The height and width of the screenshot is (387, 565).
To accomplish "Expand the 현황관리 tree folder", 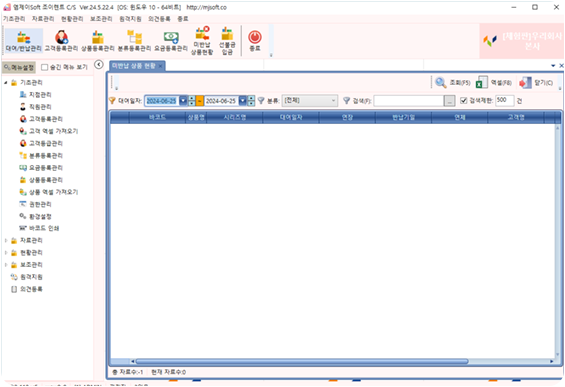I will [x=6, y=253].
